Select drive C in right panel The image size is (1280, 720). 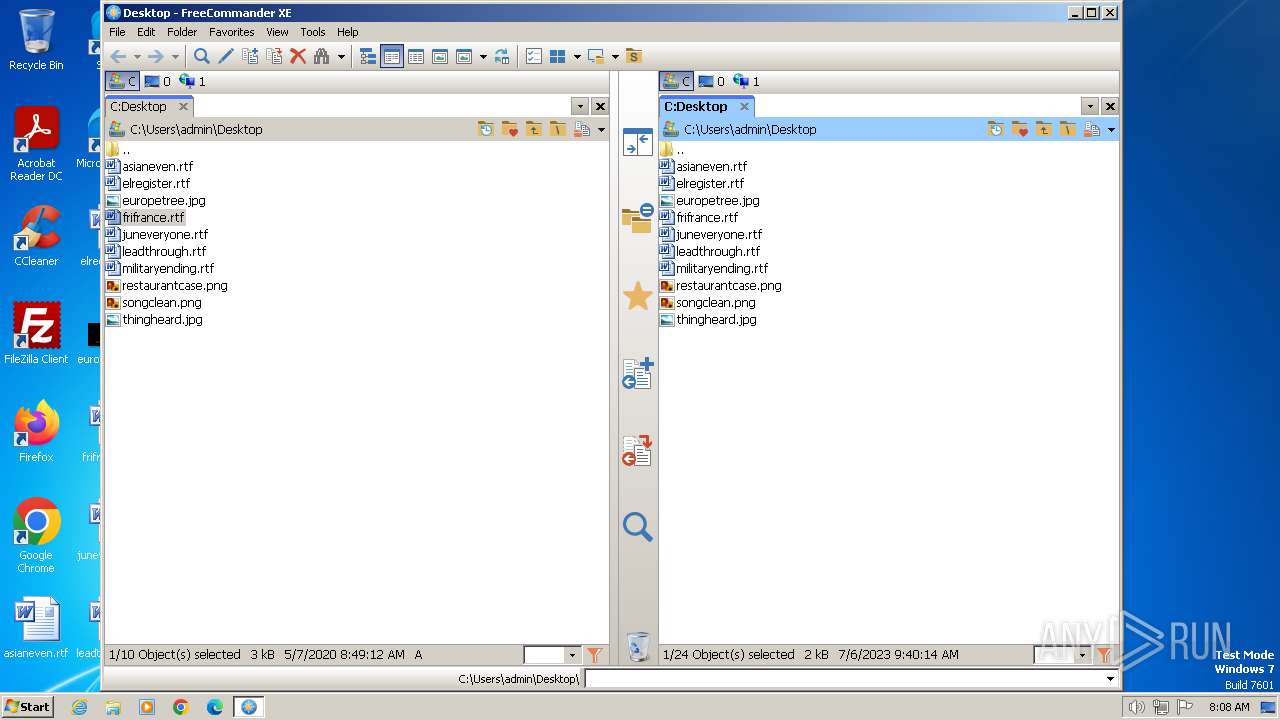coord(676,81)
